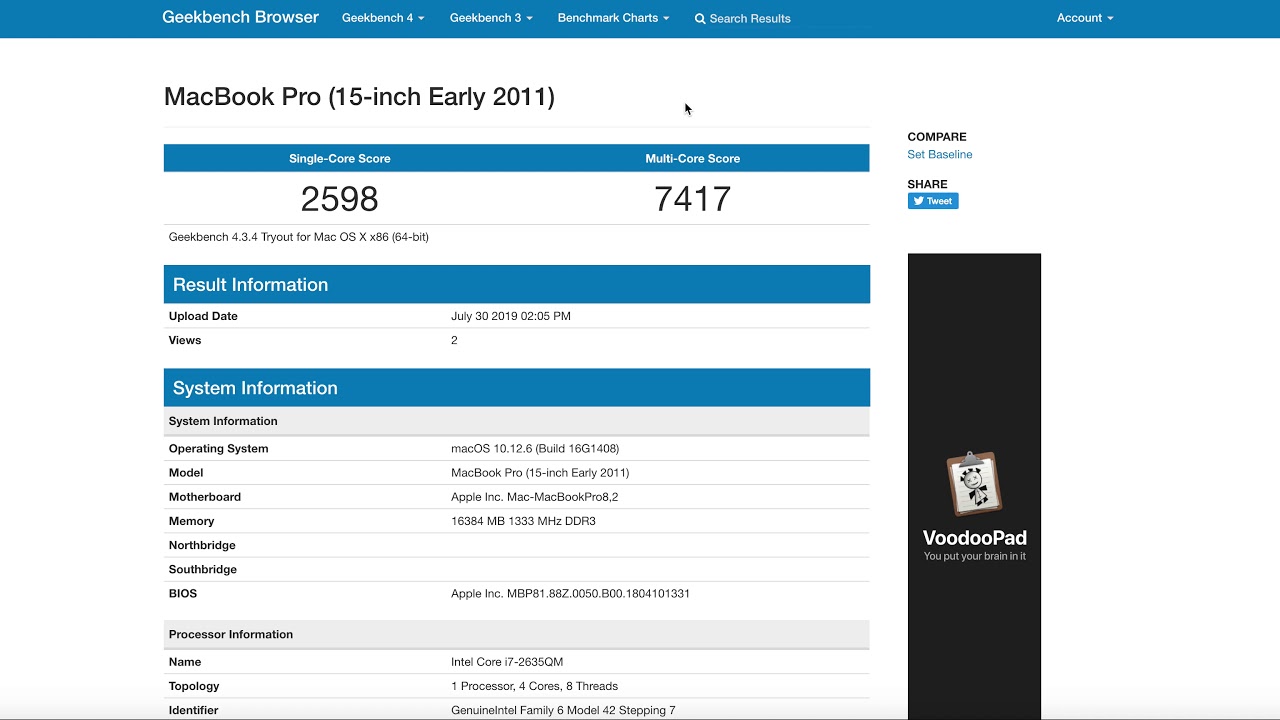The image size is (1280, 720).
Task: Click the Set Baseline link
Action: click(x=939, y=154)
